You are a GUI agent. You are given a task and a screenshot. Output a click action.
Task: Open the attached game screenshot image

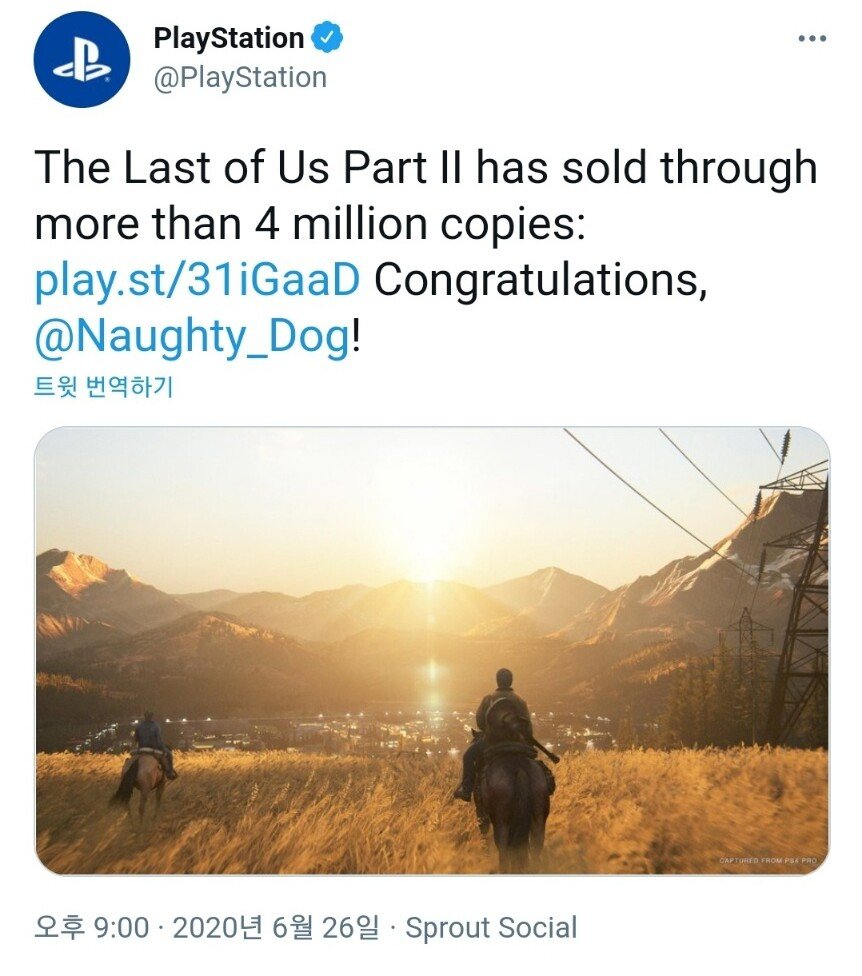coord(431,651)
